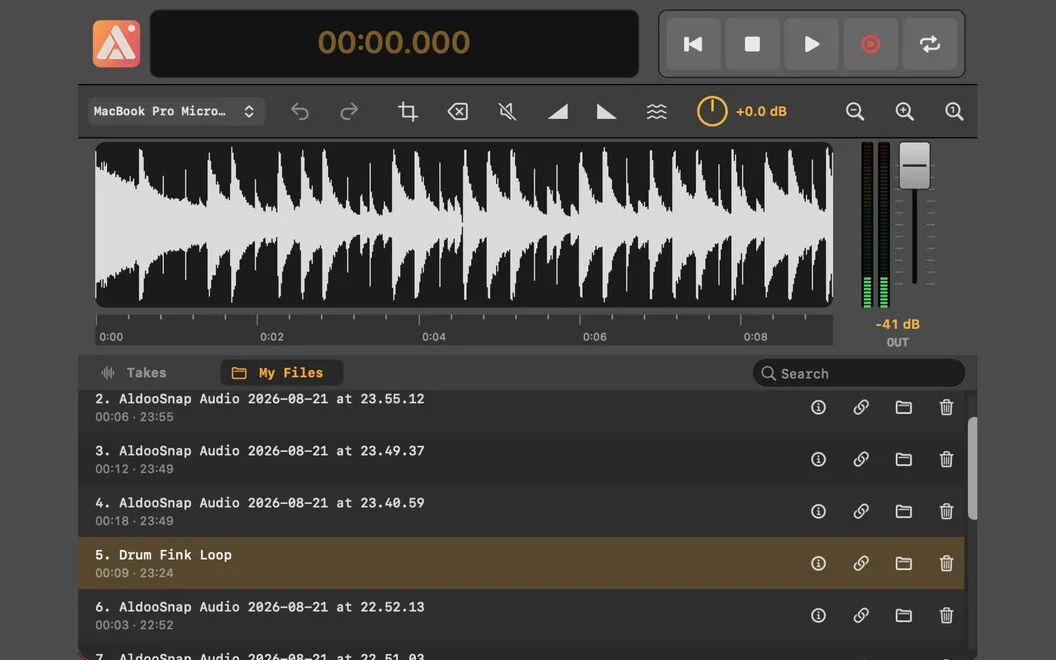Start playback with the play button
This screenshot has width=1056, height=660.
point(812,44)
